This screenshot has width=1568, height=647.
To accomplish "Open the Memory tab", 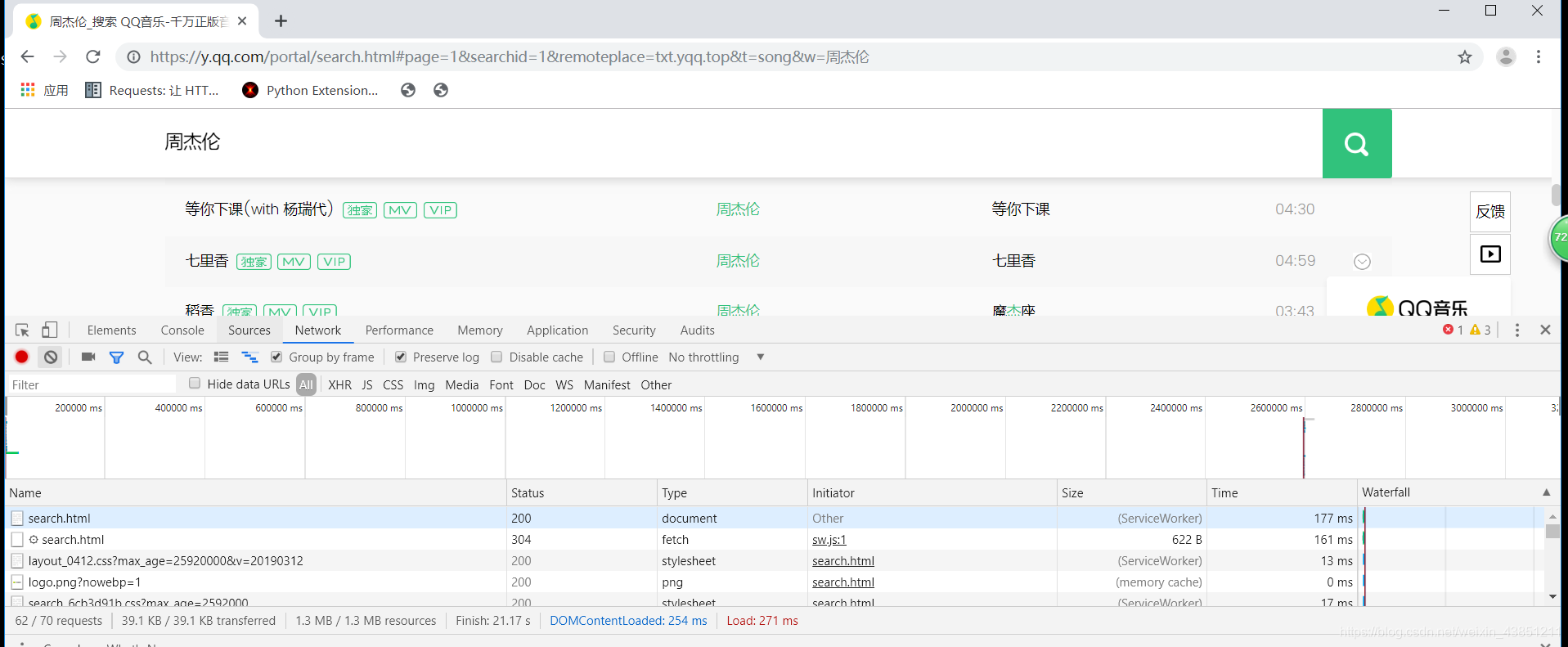I will tap(480, 330).
